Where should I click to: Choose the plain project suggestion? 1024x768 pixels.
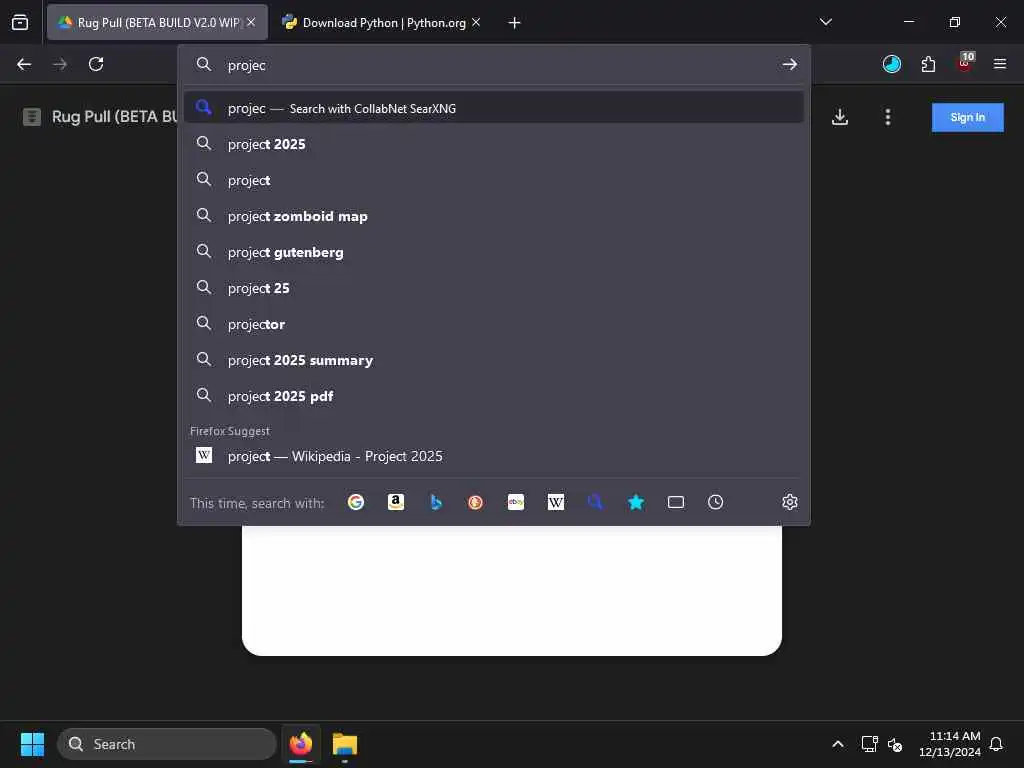(x=494, y=180)
